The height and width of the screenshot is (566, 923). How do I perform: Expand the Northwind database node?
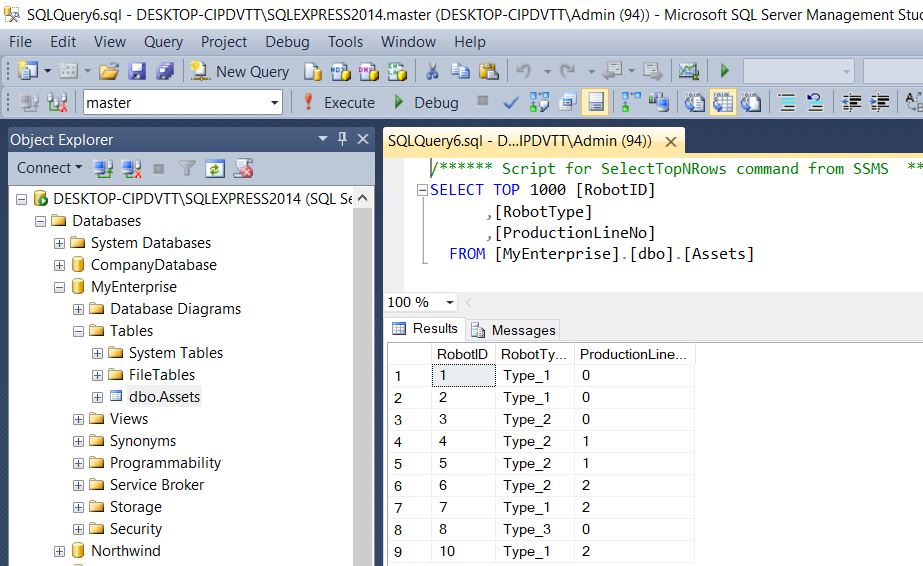tap(59, 551)
